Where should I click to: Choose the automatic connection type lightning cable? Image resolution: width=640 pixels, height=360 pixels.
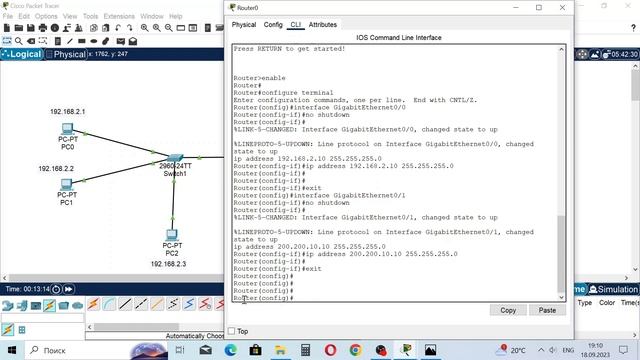point(93,304)
